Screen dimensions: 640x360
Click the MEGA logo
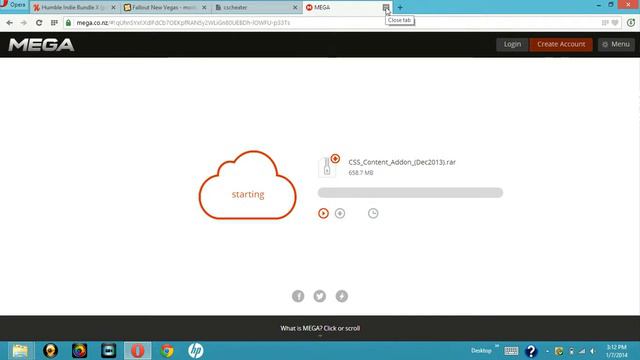tap(41, 44)
